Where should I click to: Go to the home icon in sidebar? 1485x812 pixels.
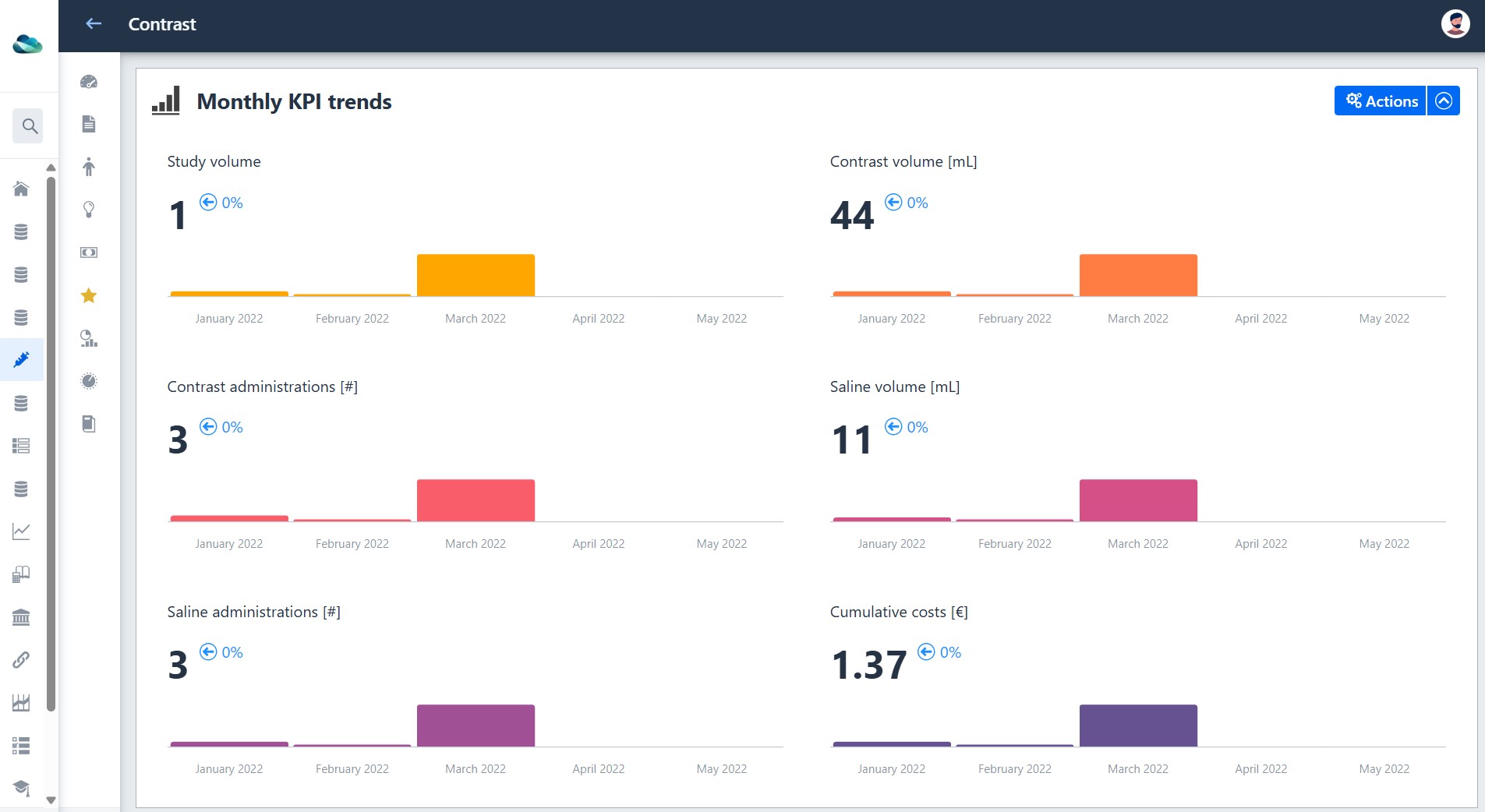click(21, 189)
